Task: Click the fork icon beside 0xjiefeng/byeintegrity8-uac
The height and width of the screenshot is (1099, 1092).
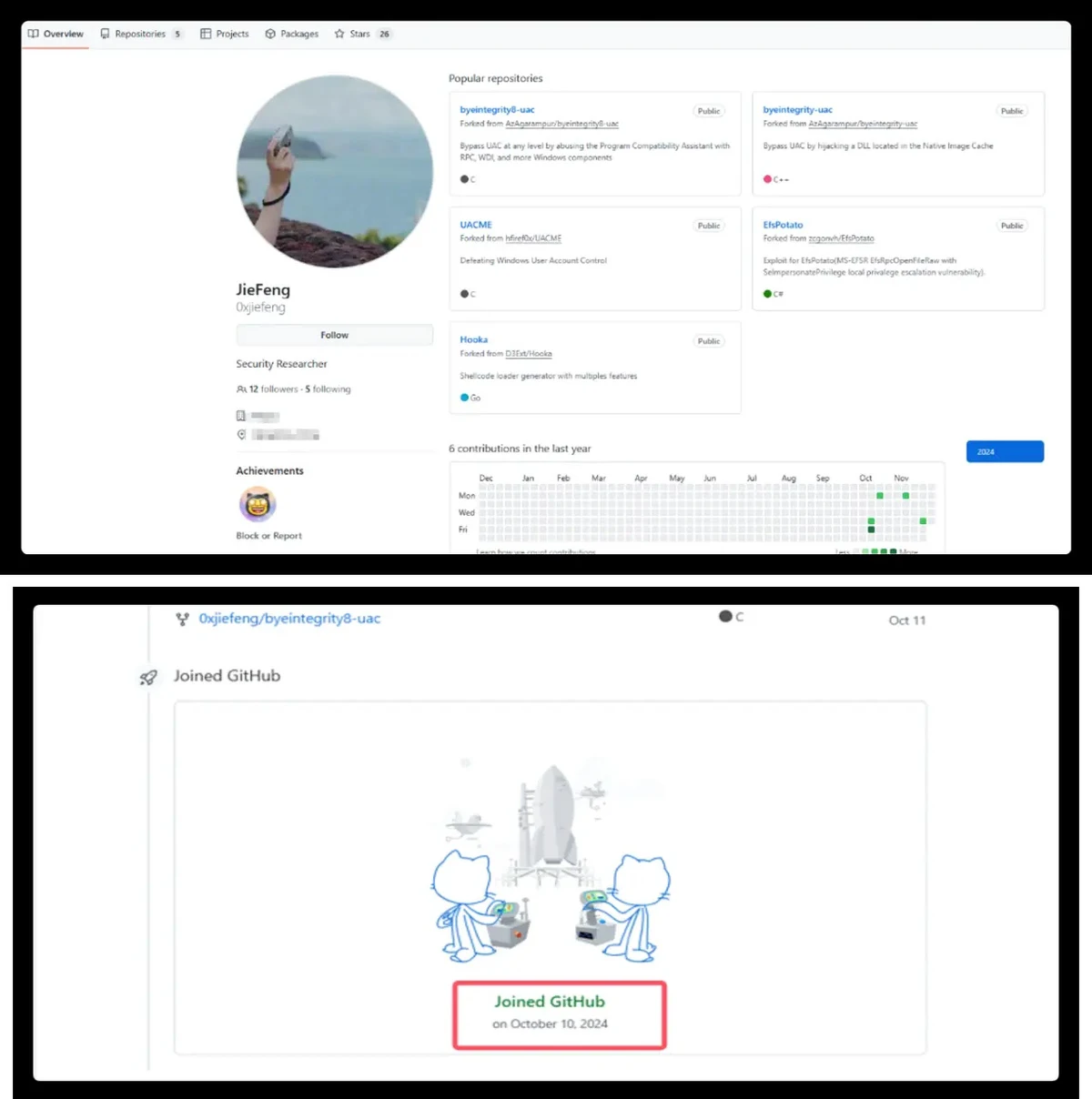Action: 183,619
